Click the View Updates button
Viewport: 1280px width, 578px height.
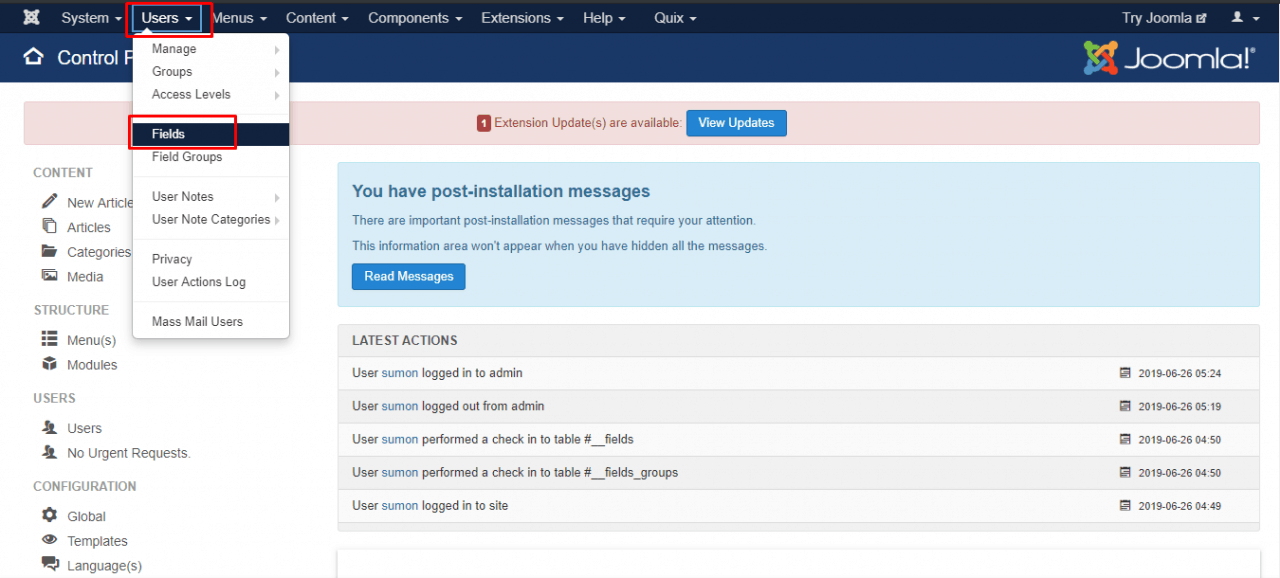tap(736, 122)
